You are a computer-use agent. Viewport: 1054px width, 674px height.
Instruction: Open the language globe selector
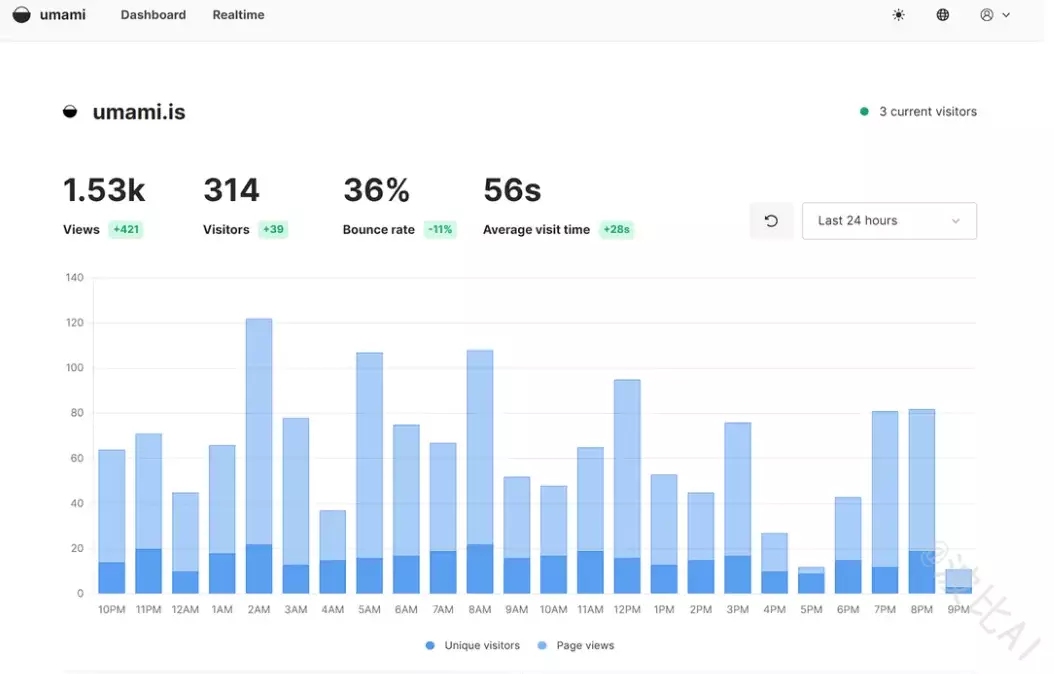pos(942,15)
